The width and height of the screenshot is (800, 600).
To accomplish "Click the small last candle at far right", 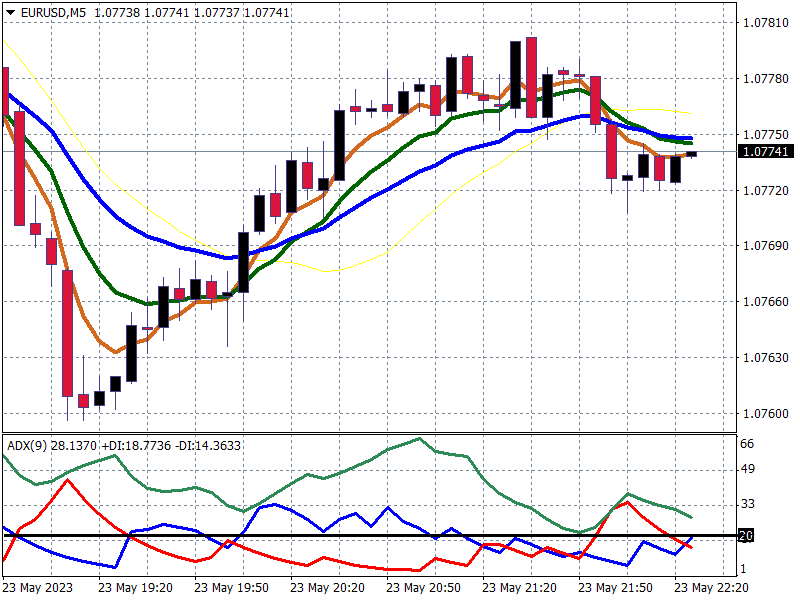I will (x=691, y=153).
